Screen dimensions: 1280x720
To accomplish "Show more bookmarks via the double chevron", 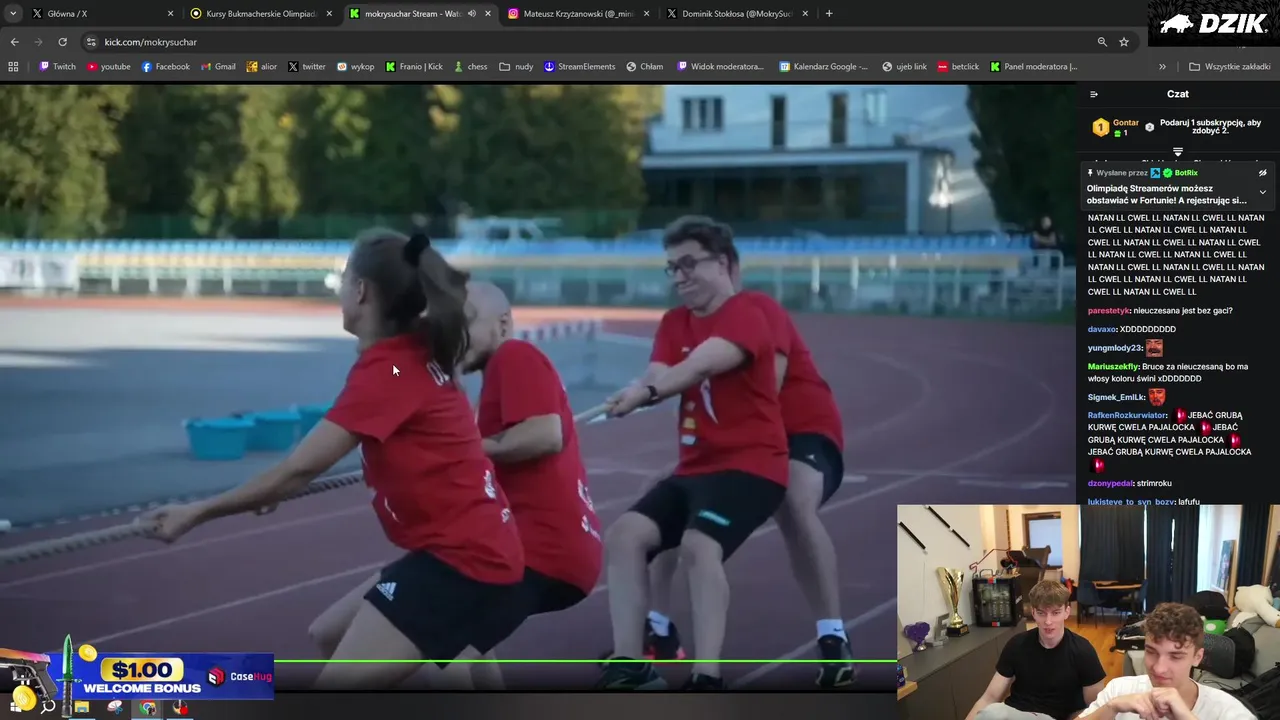I will [1162, 67].
